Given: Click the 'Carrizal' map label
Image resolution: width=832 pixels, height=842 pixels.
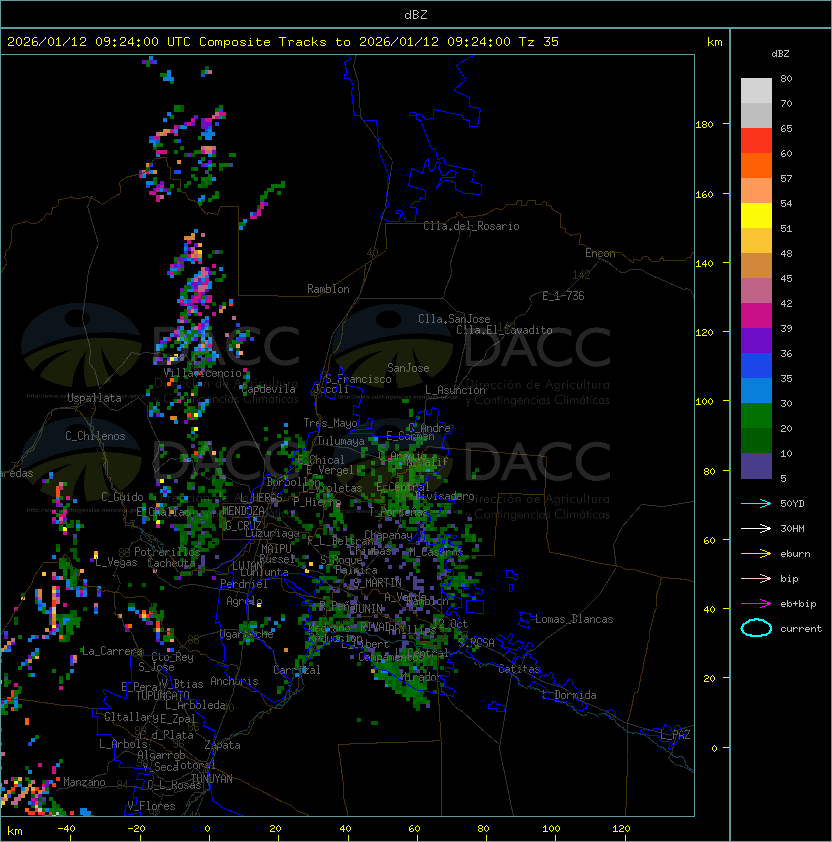Looking at the screenshot, I should point(297,670).
